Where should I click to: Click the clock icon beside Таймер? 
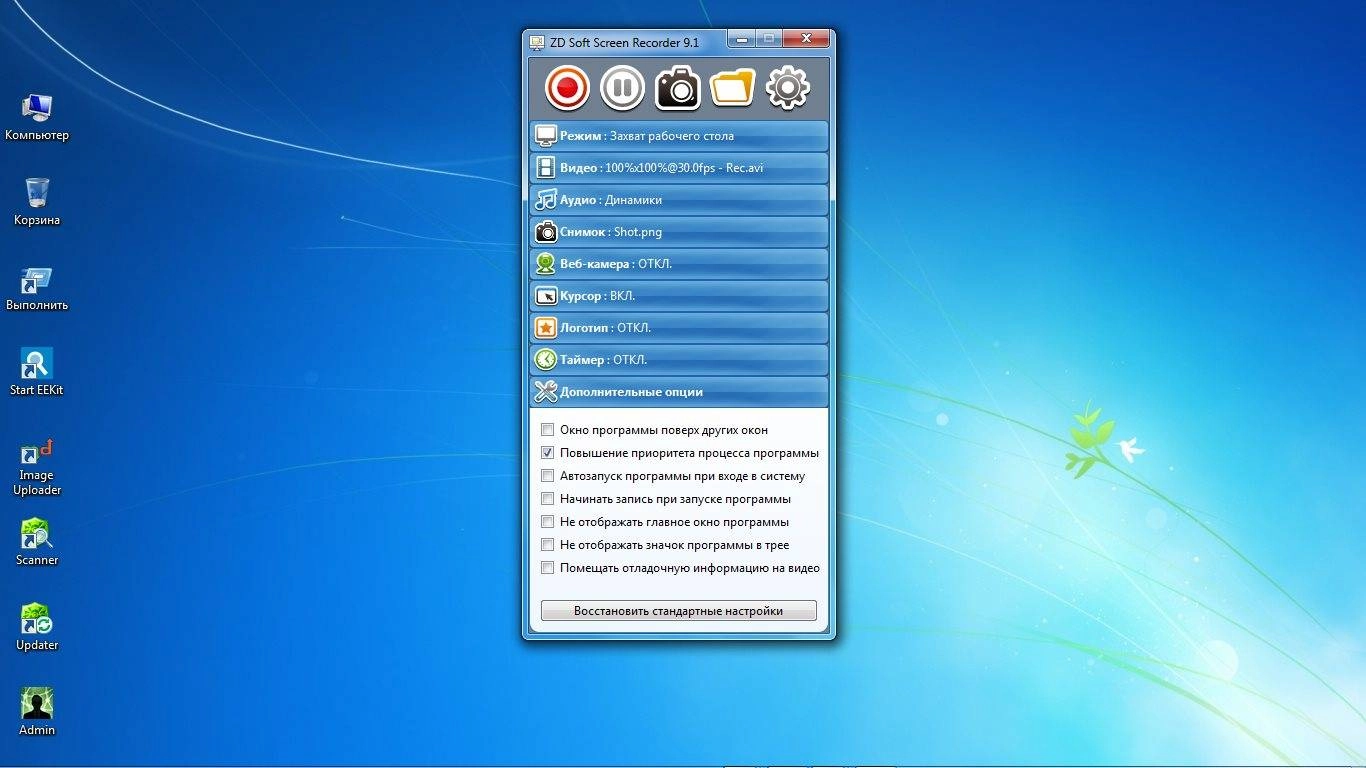point(546,360)
